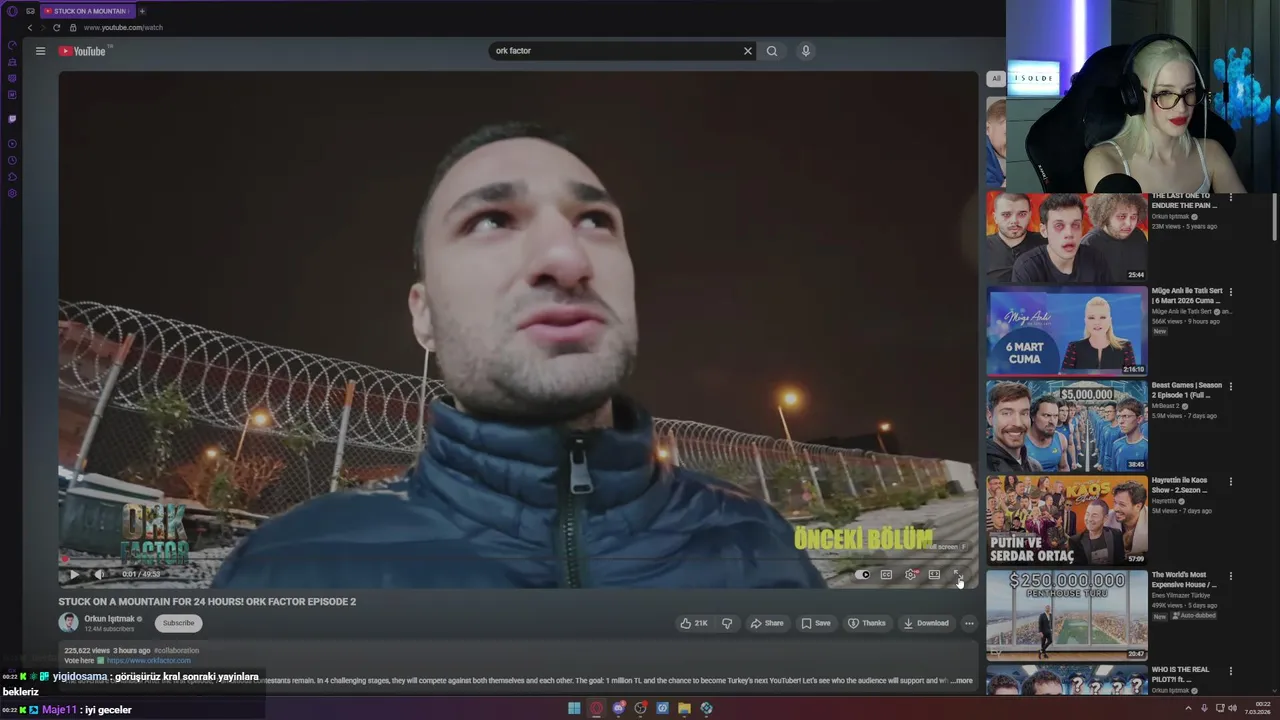Show hidden system tray icons
The height and width of the screenshot is (720, 1280).
click(x=1186, y=708)
